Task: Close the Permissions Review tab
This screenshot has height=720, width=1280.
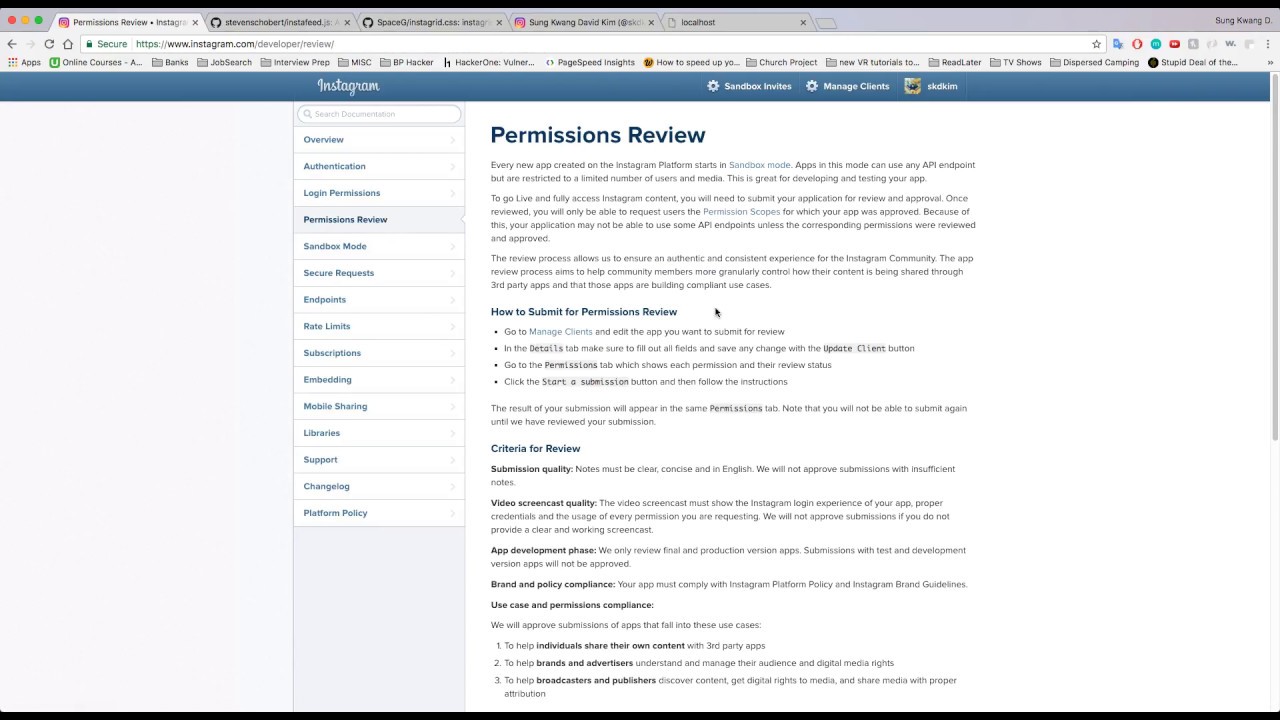Action: click(195, 22)
